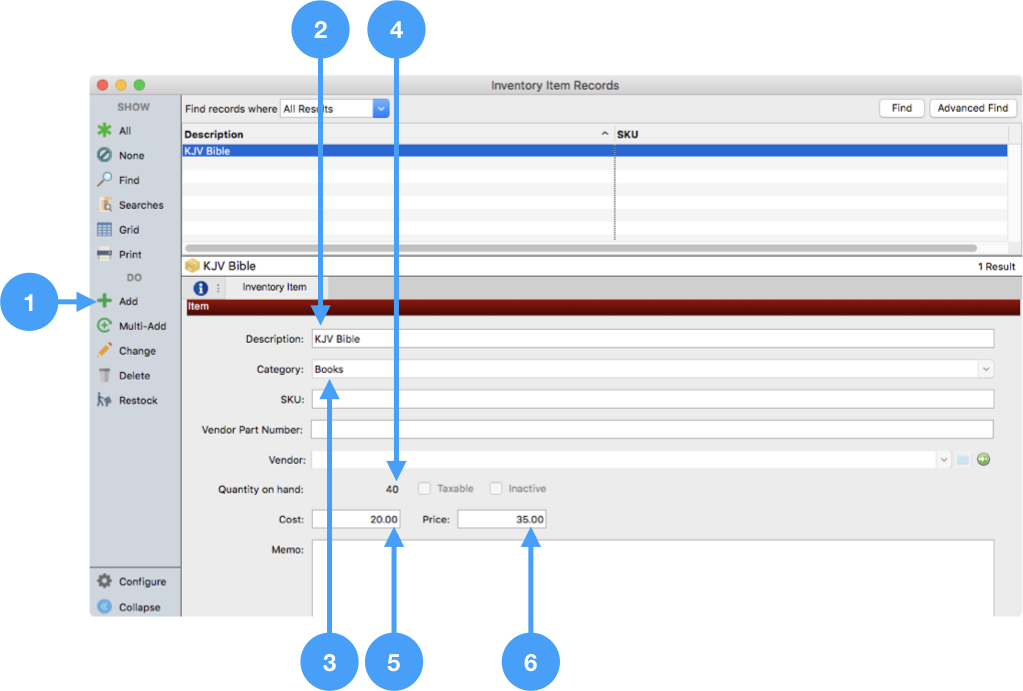Open the Category dropdown arrow
This screenshot has width=1023, height=691.
click(986, 369)
